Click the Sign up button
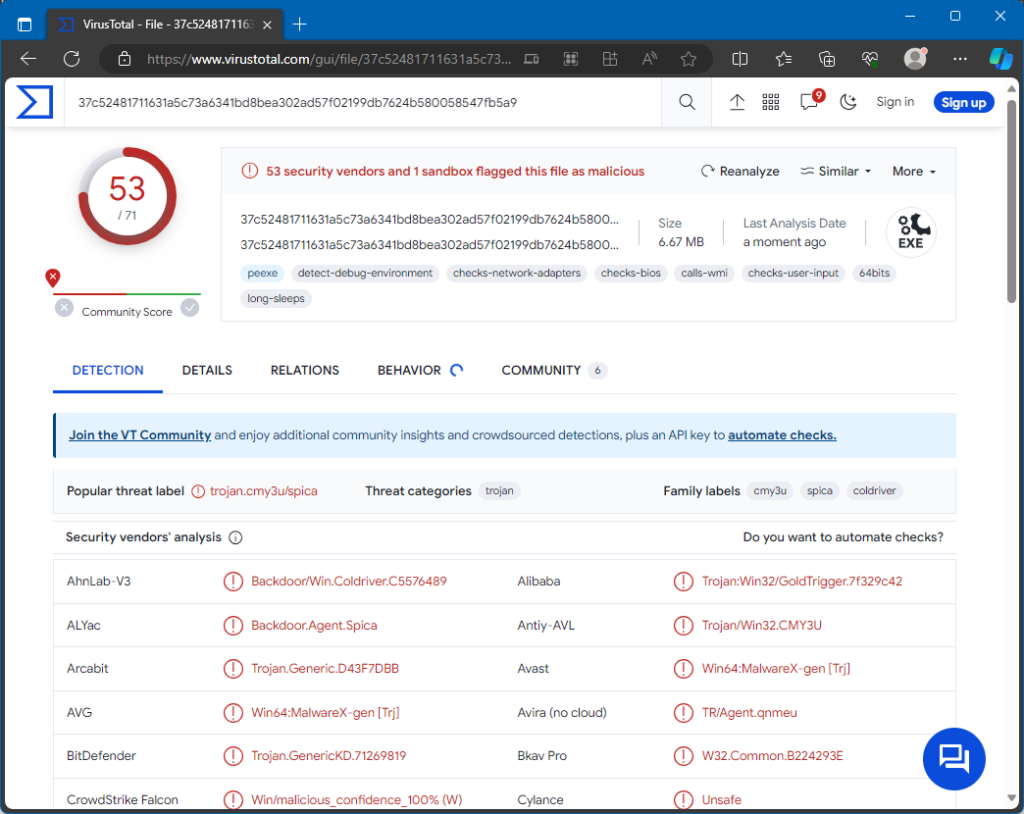This screenshot has height=814, width=1024. tap(963, 101)
